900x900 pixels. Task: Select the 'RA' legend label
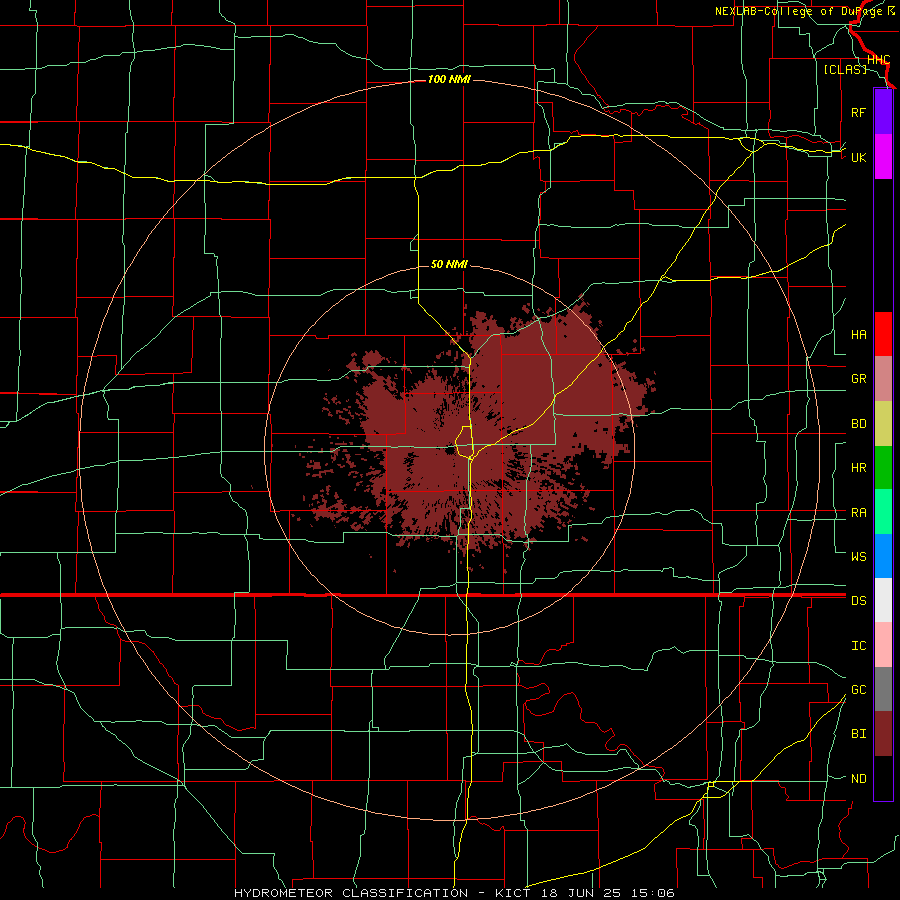[858, 513]
